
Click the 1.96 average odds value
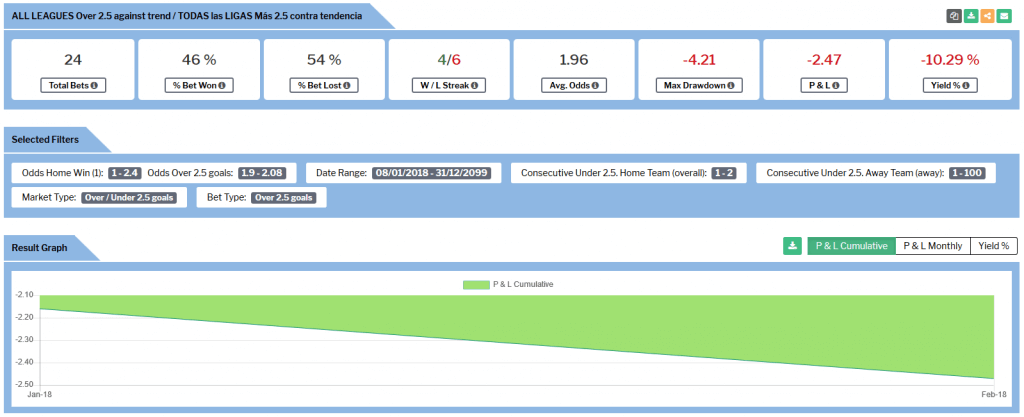click(574, 60)
